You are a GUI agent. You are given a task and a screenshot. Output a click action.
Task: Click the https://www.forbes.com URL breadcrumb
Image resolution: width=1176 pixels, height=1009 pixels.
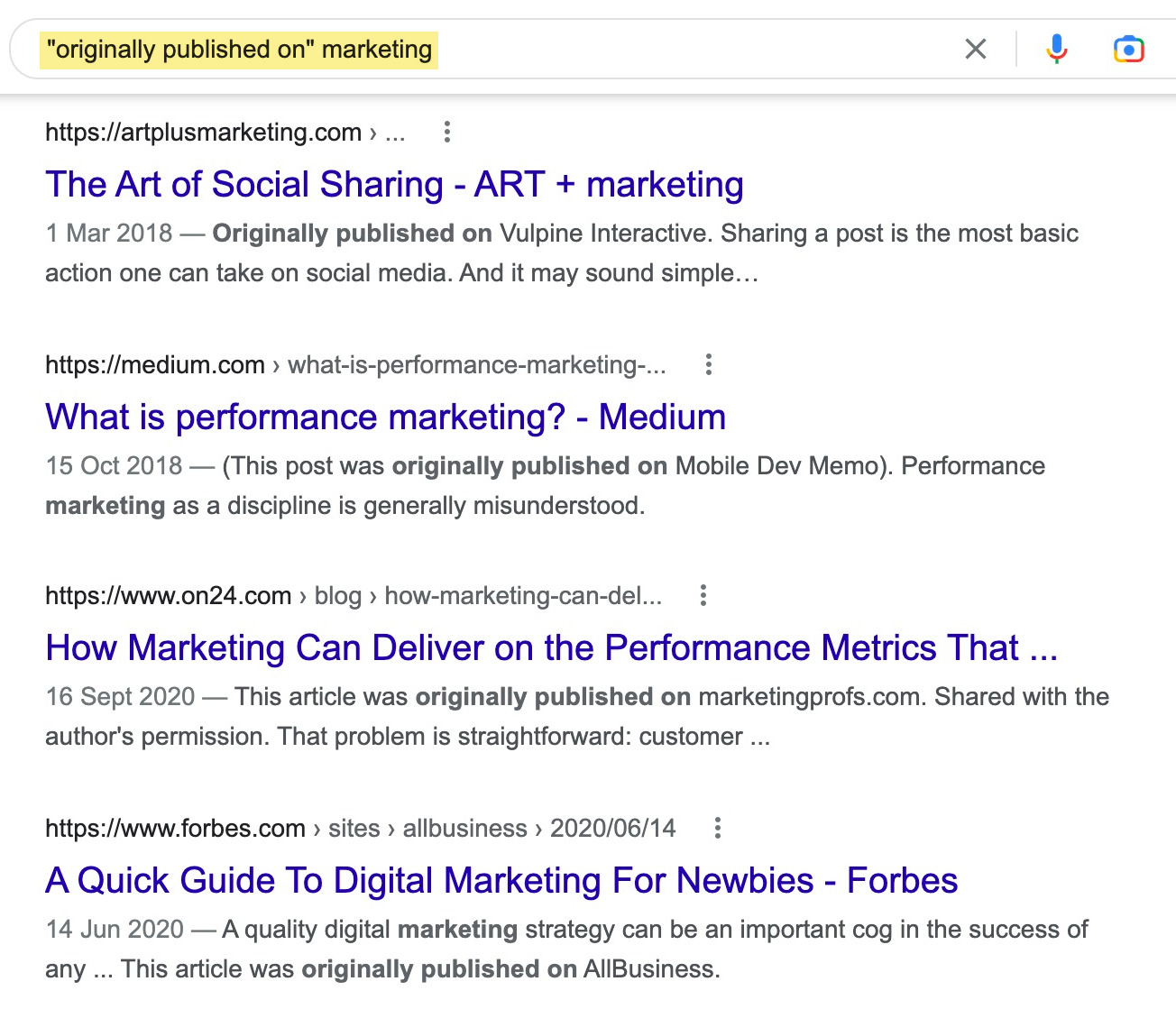[x=360, y=829]
